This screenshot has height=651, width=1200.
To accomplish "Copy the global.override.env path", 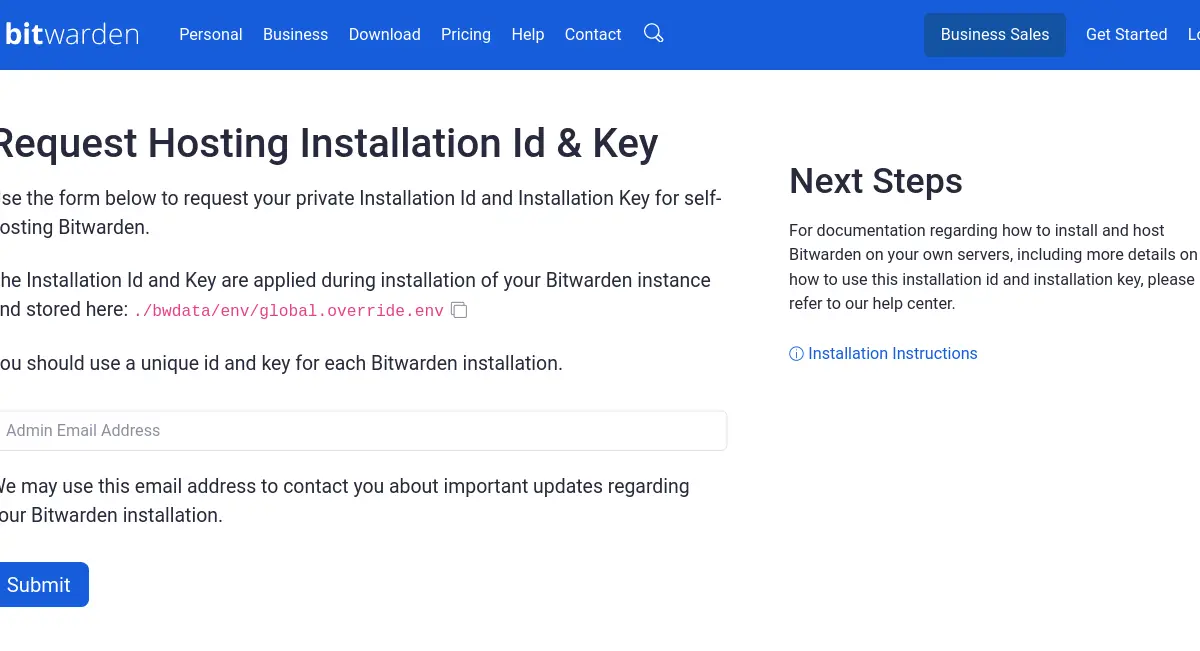I will (x=459, y=310).
